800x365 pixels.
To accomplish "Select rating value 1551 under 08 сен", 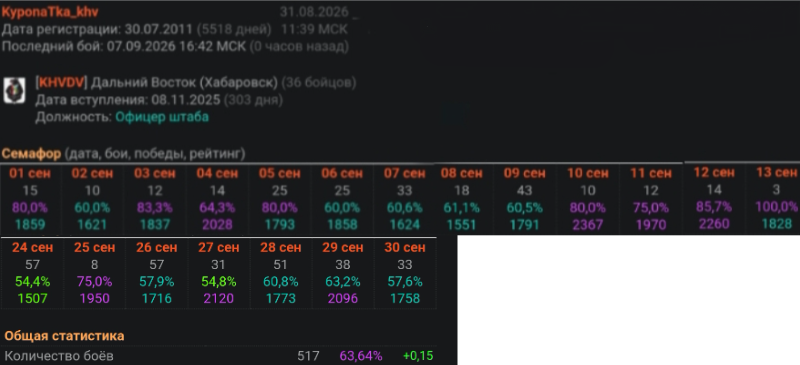I will [462, 225].
